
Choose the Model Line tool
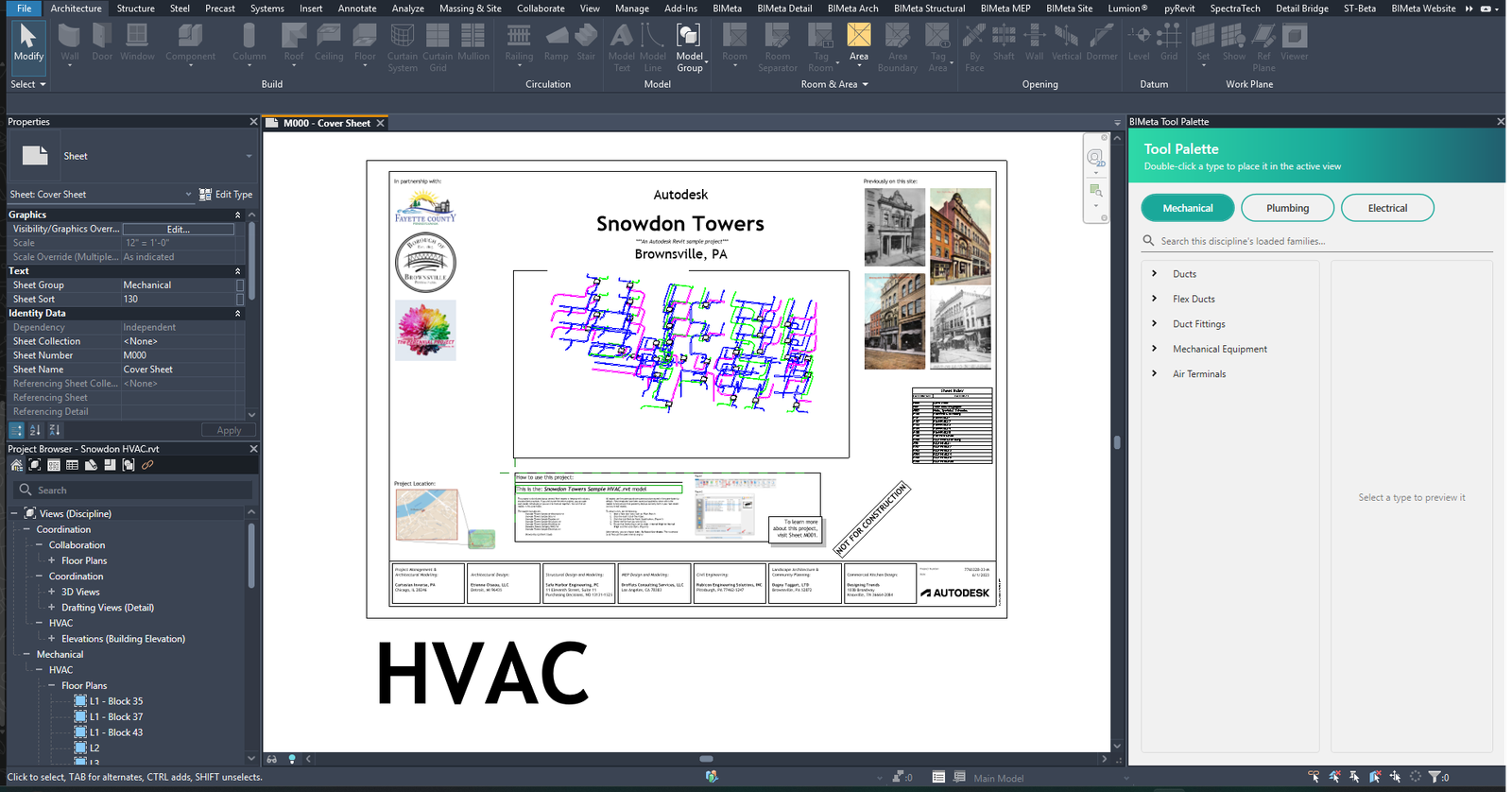(x=653, y=47)
